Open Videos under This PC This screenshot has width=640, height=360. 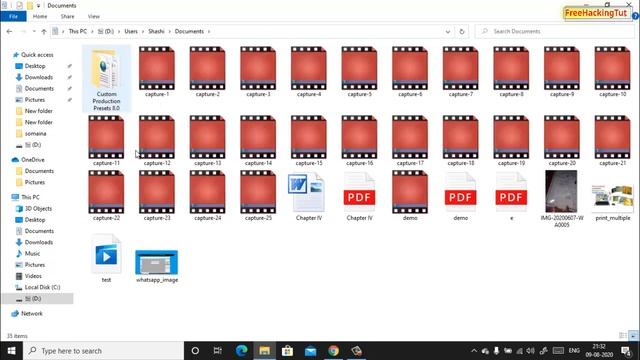33,276
